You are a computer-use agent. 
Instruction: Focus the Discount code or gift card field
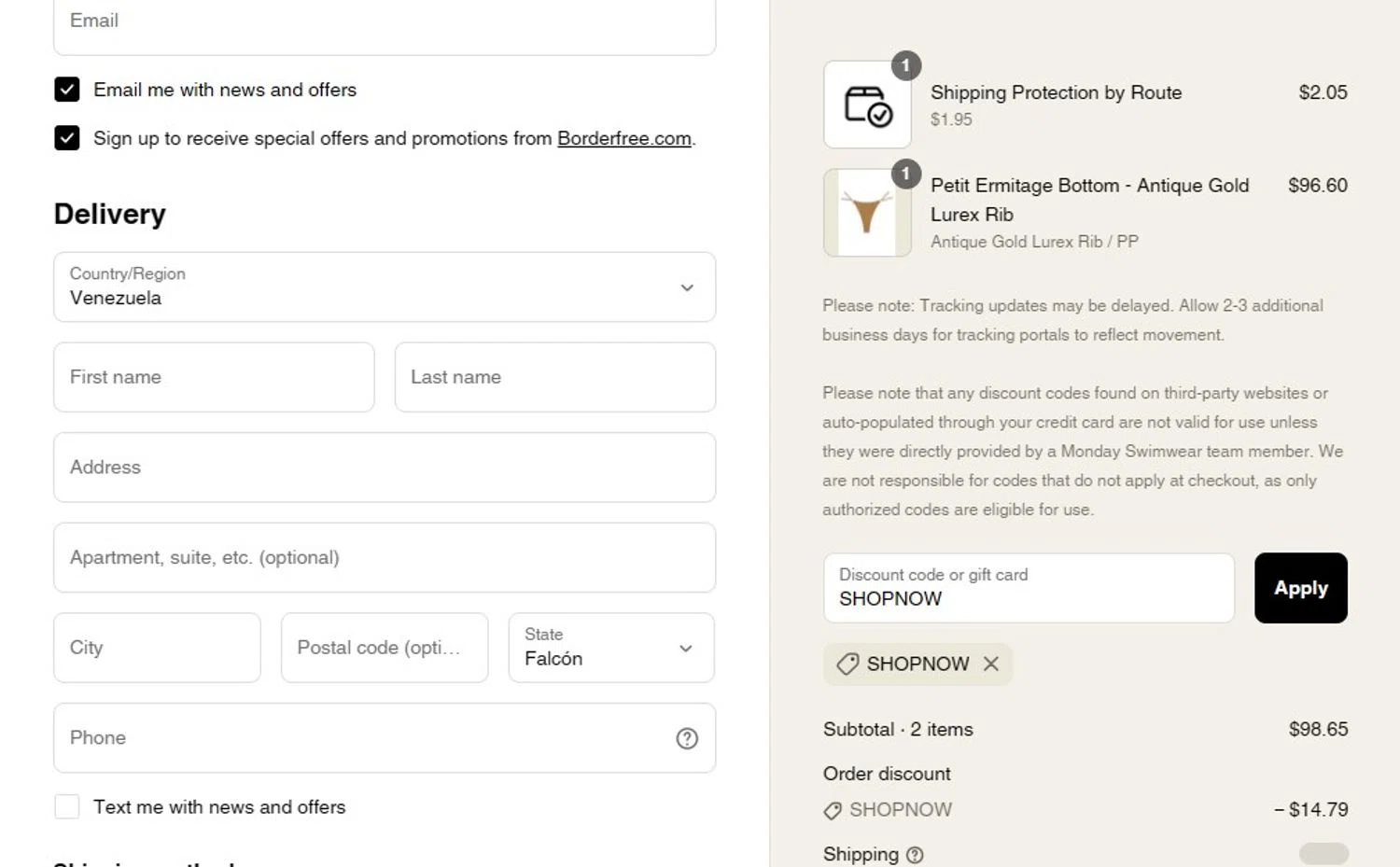1029,588
